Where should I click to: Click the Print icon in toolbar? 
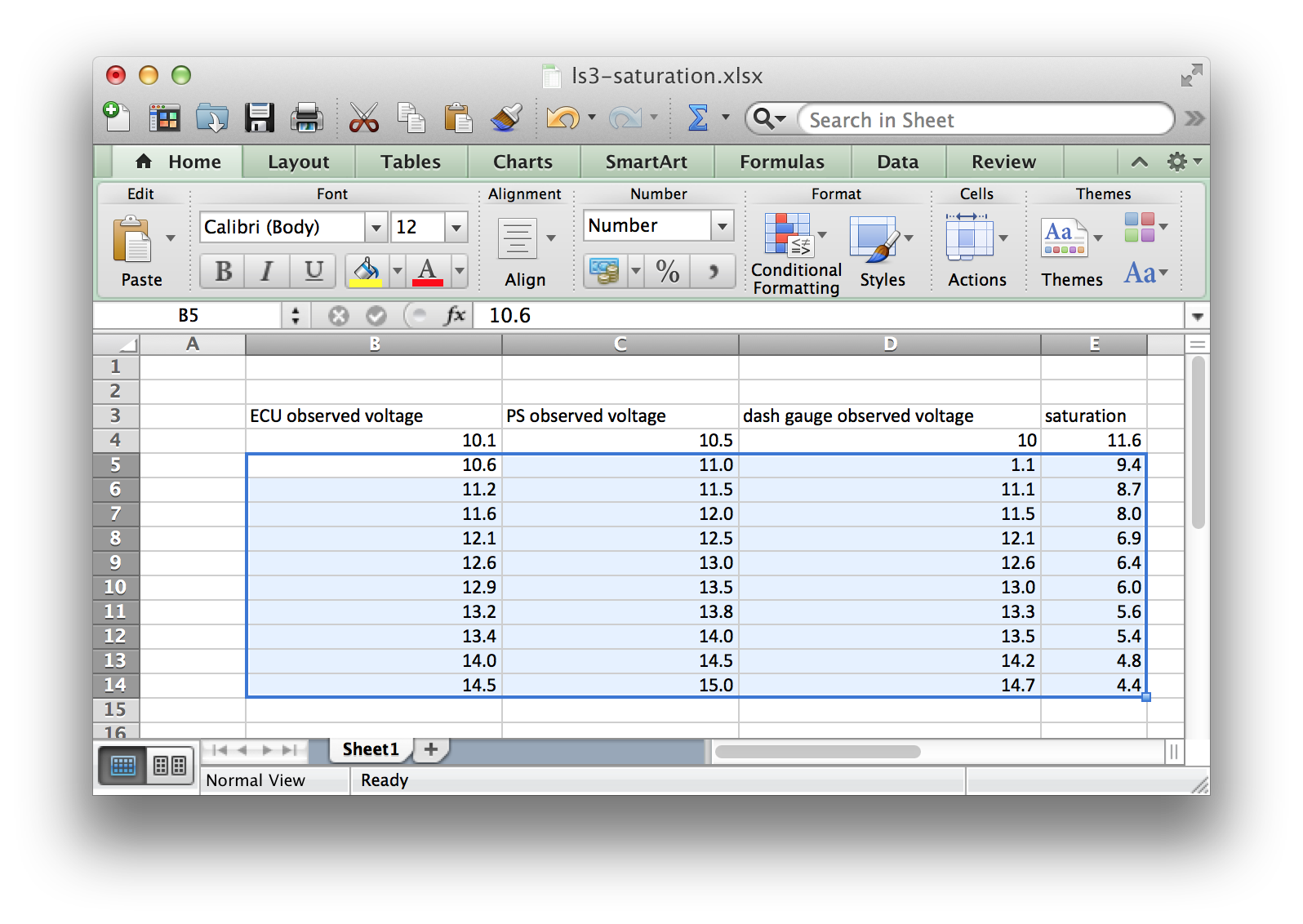[307, 118]
